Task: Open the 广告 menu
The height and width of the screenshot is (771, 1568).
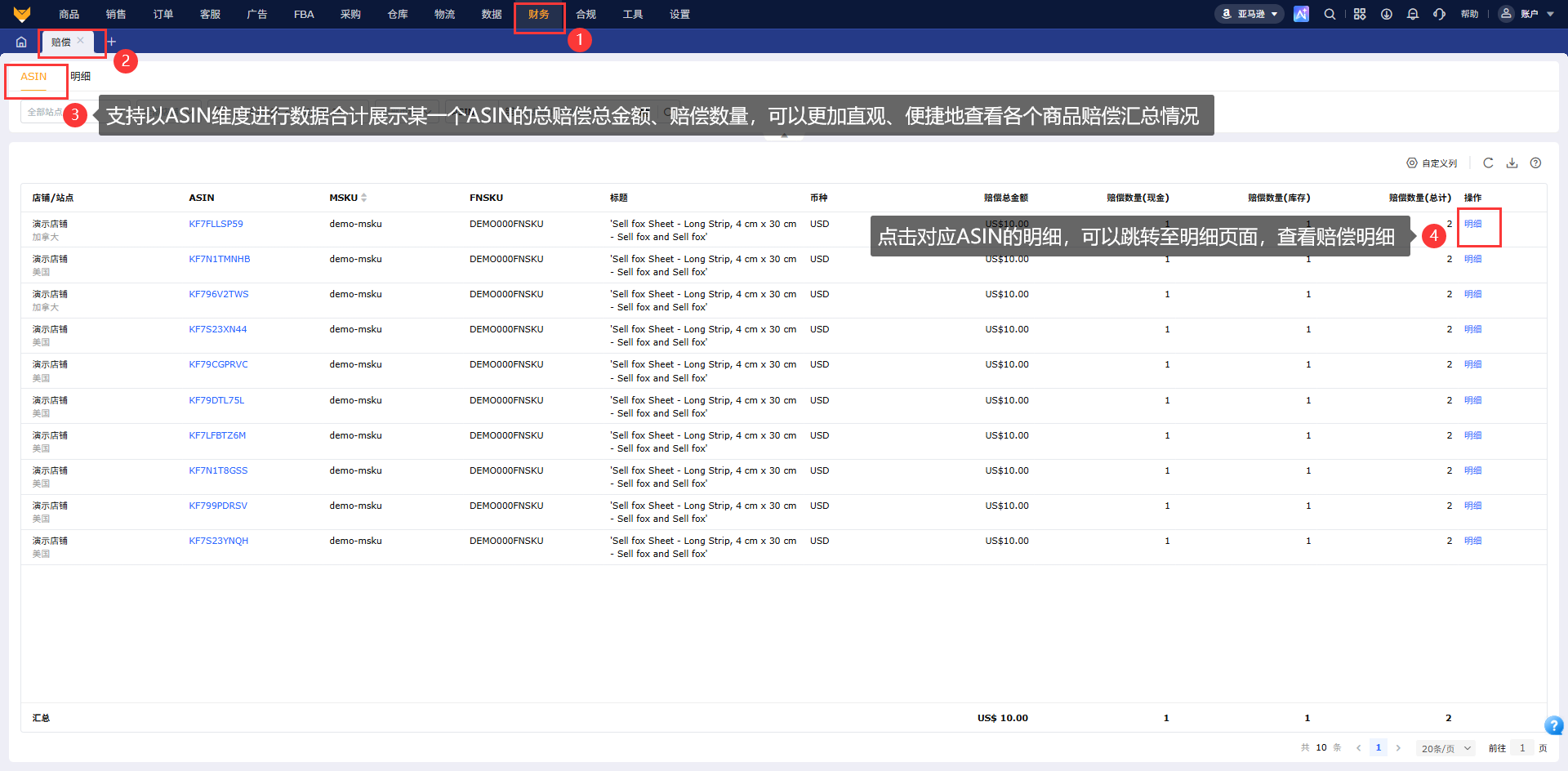Action: [x=257, y=15]
